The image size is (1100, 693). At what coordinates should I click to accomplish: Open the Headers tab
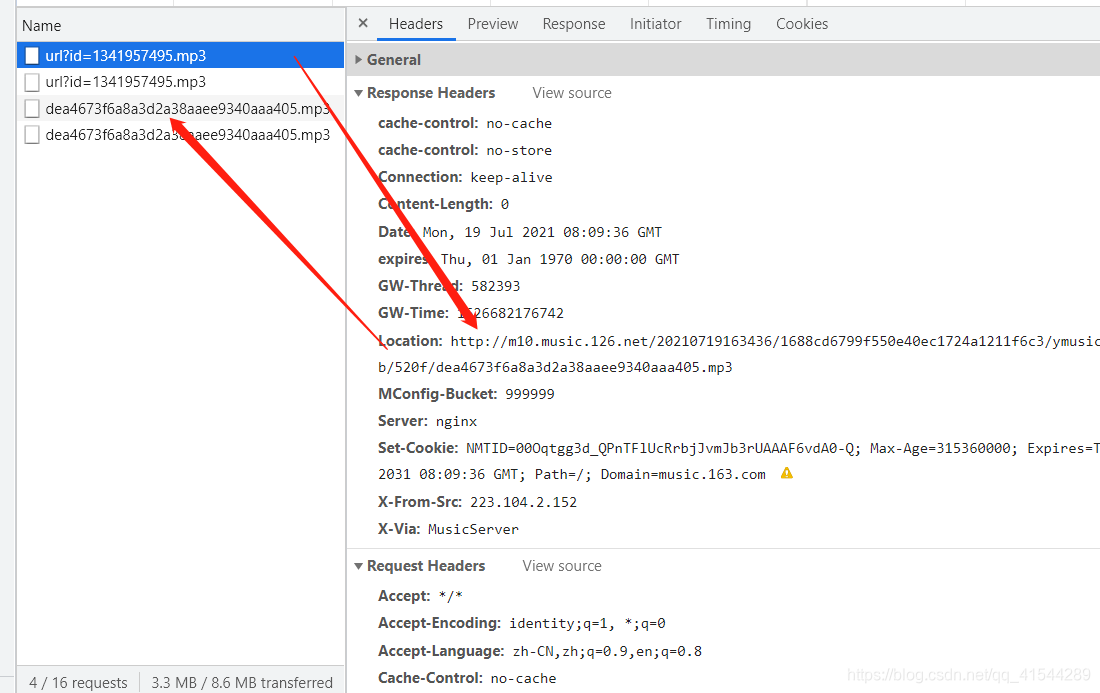coord(416,24)
